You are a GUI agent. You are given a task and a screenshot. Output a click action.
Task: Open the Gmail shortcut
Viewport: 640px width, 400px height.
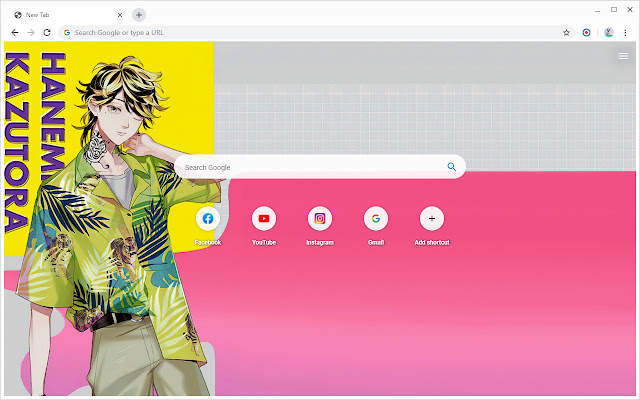(376, 218)
